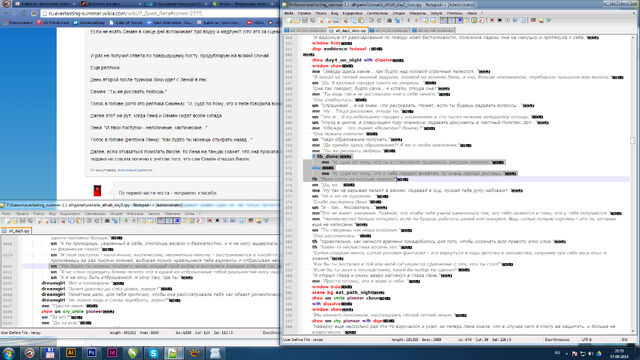Click New file icon in alt_day2 Notepad++ toolbar
640x360 pixels.
(x=290, y=20)
